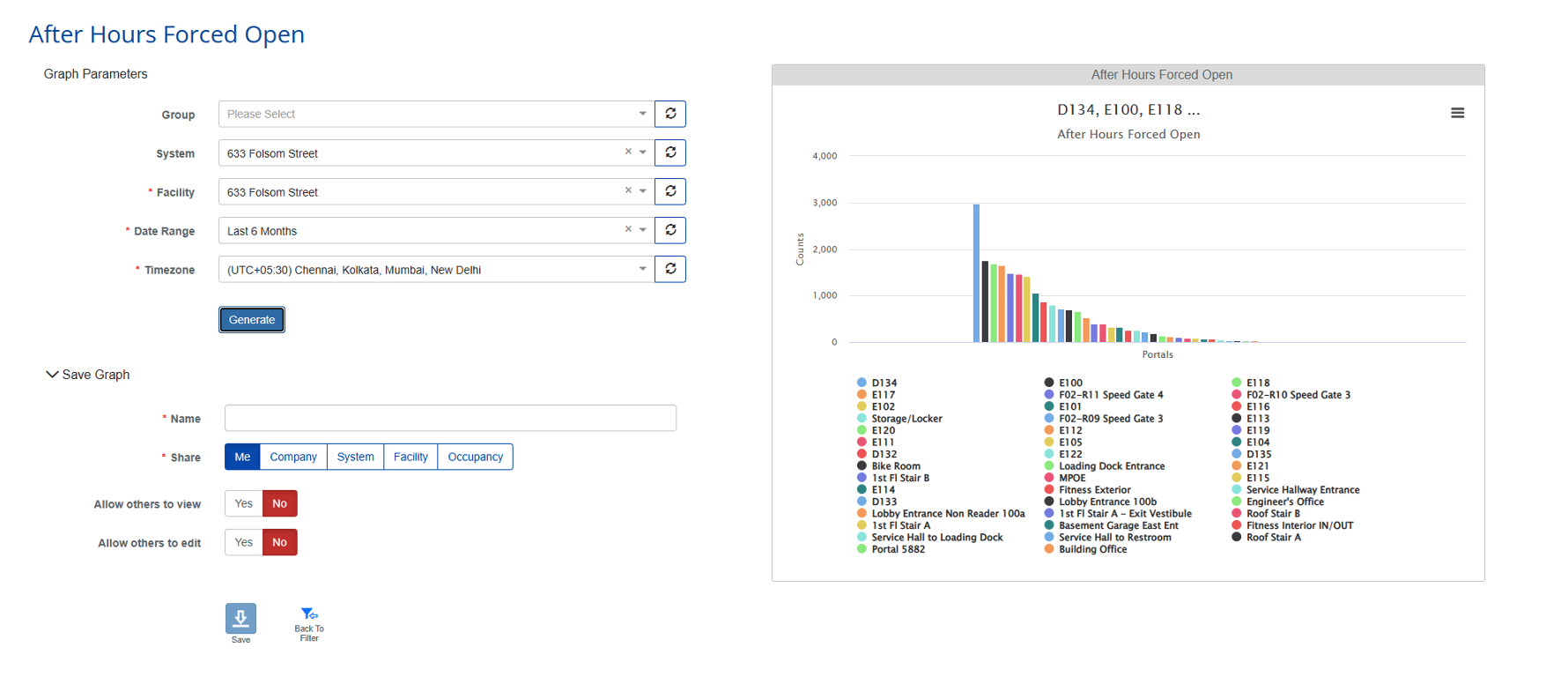The width and height of the screenshot is (1568, 677).
Task: Refresh the Date Range field
Action: coord(670,230)
